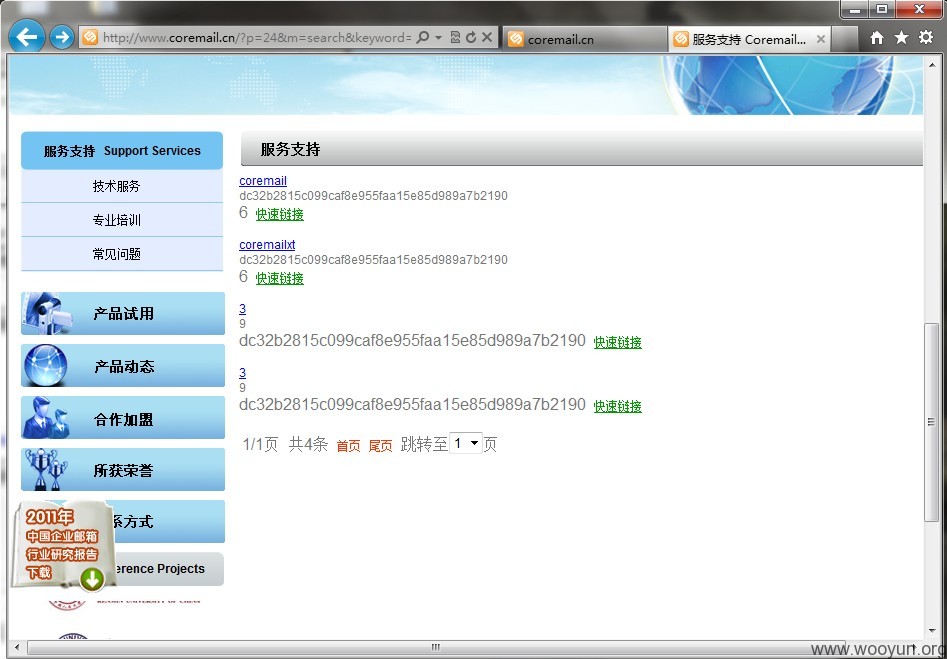Click 快速链接 under the coremail result
The width and height of the screenshot is (947, 659).
pyautogui.click(x=280, y=214)
